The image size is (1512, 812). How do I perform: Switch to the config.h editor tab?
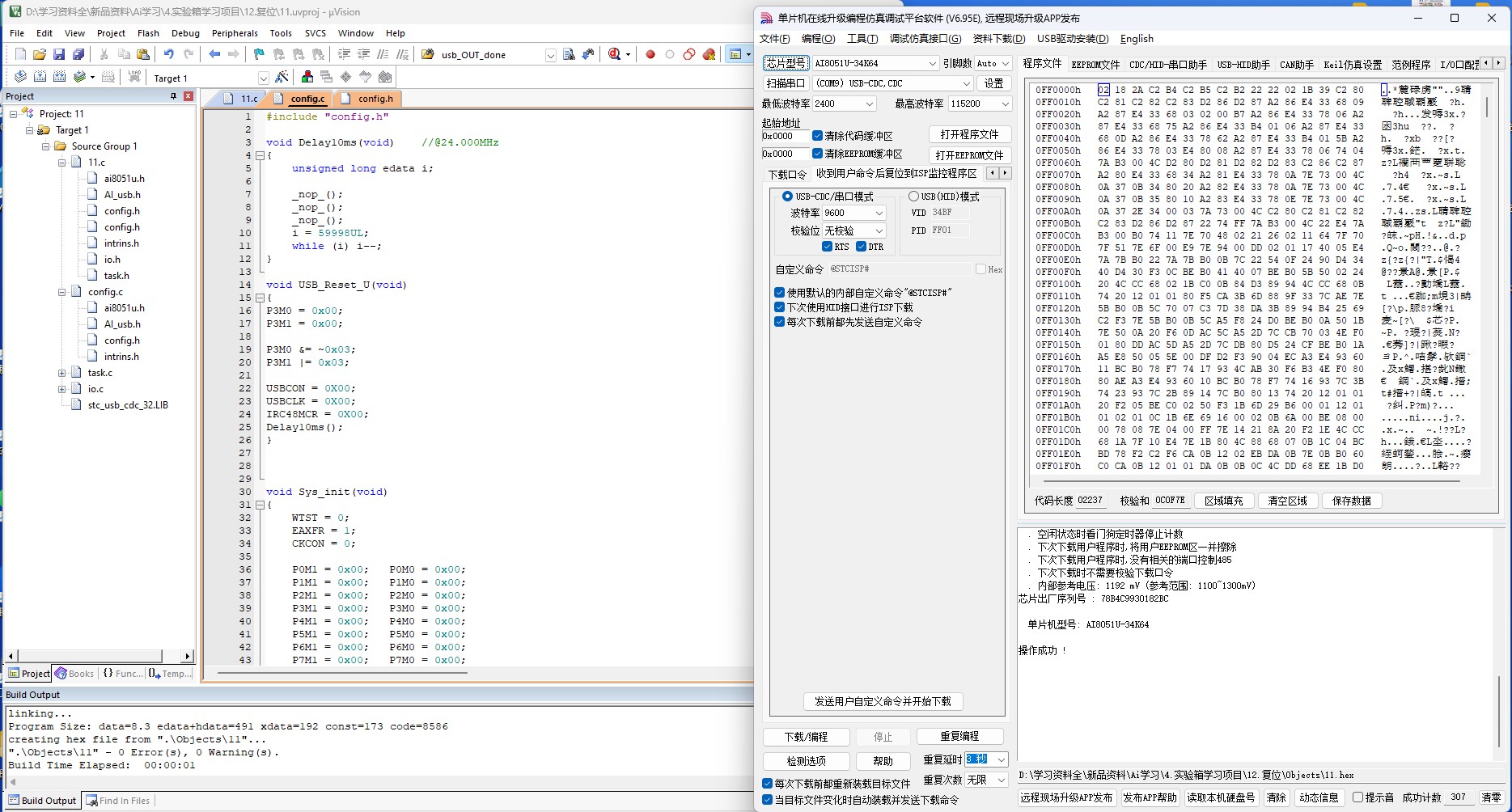click(x=370, y=99)
